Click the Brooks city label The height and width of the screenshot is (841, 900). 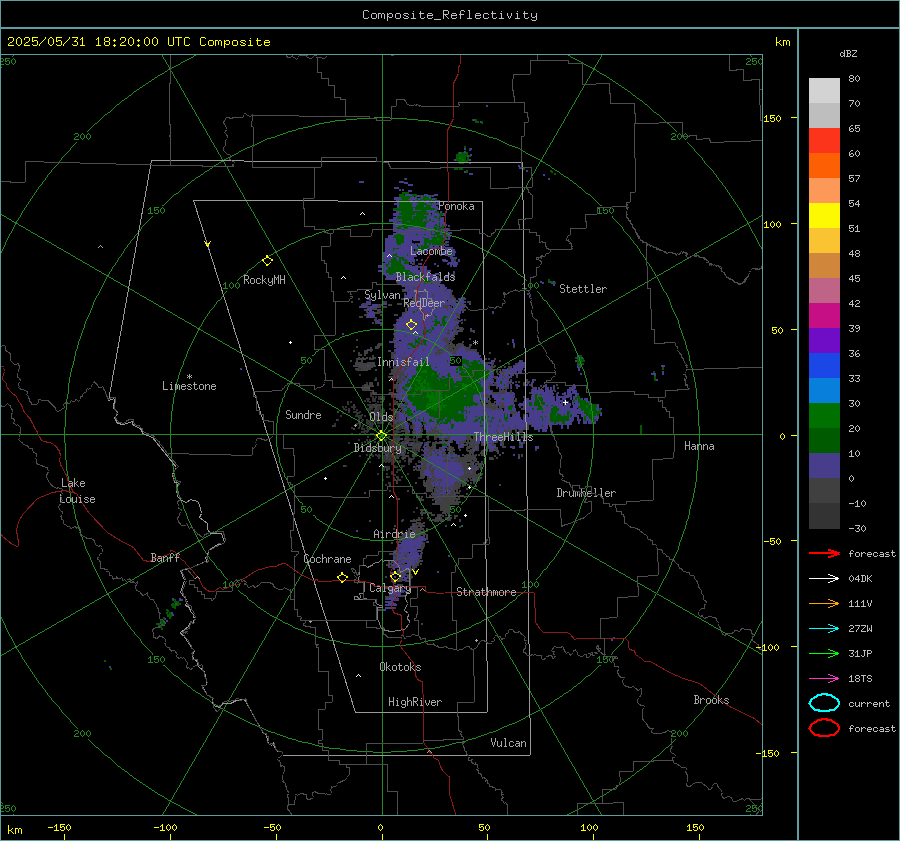(x=711, y=700)
